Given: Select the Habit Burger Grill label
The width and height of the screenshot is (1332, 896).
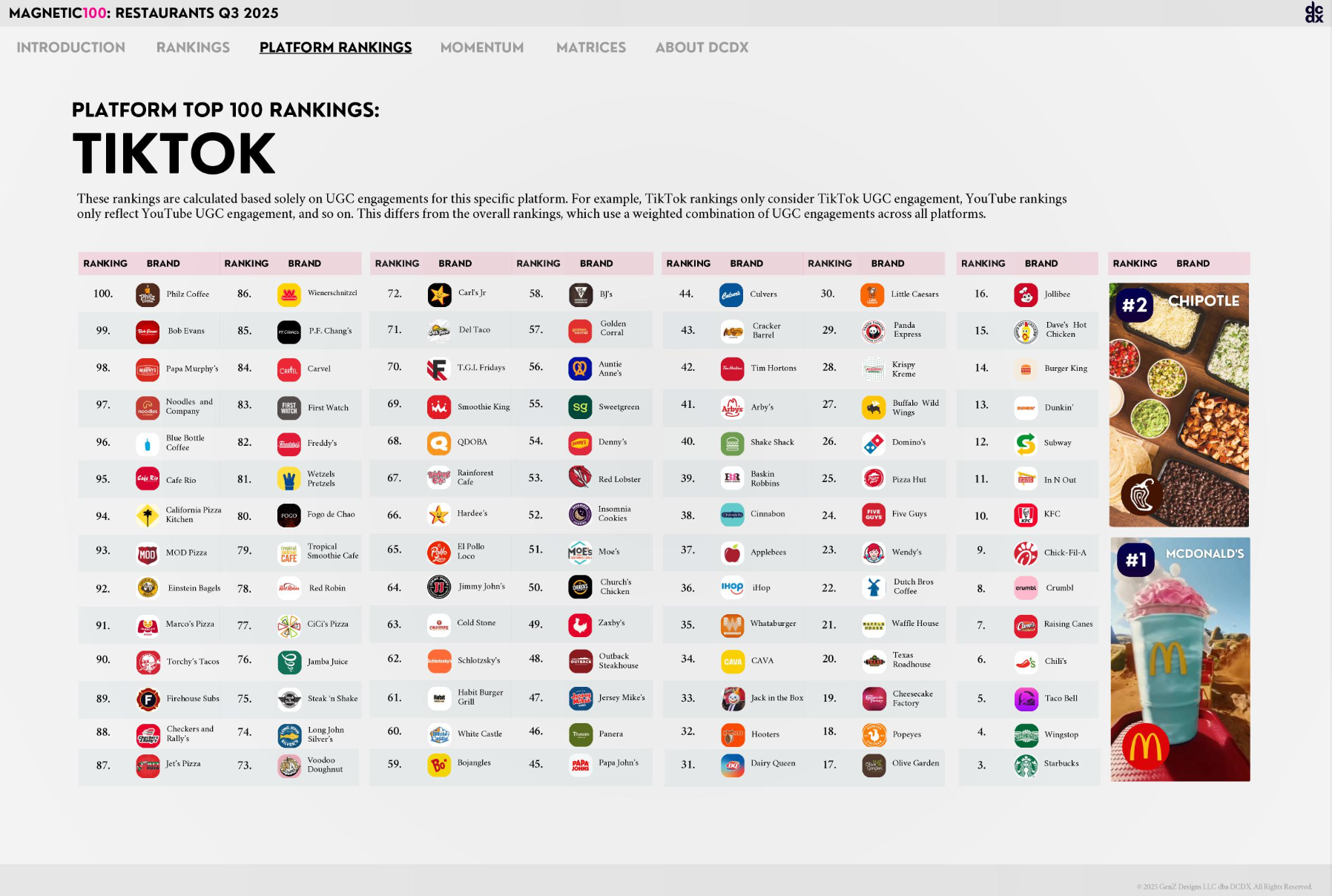Looking at the screenshot, I should click(480, 697).
